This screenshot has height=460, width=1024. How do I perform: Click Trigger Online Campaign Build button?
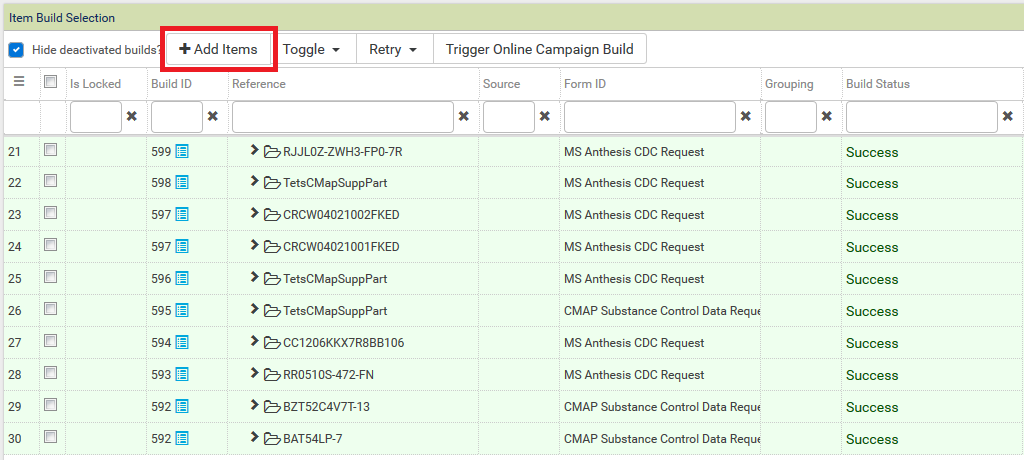(x=539, y=49)
